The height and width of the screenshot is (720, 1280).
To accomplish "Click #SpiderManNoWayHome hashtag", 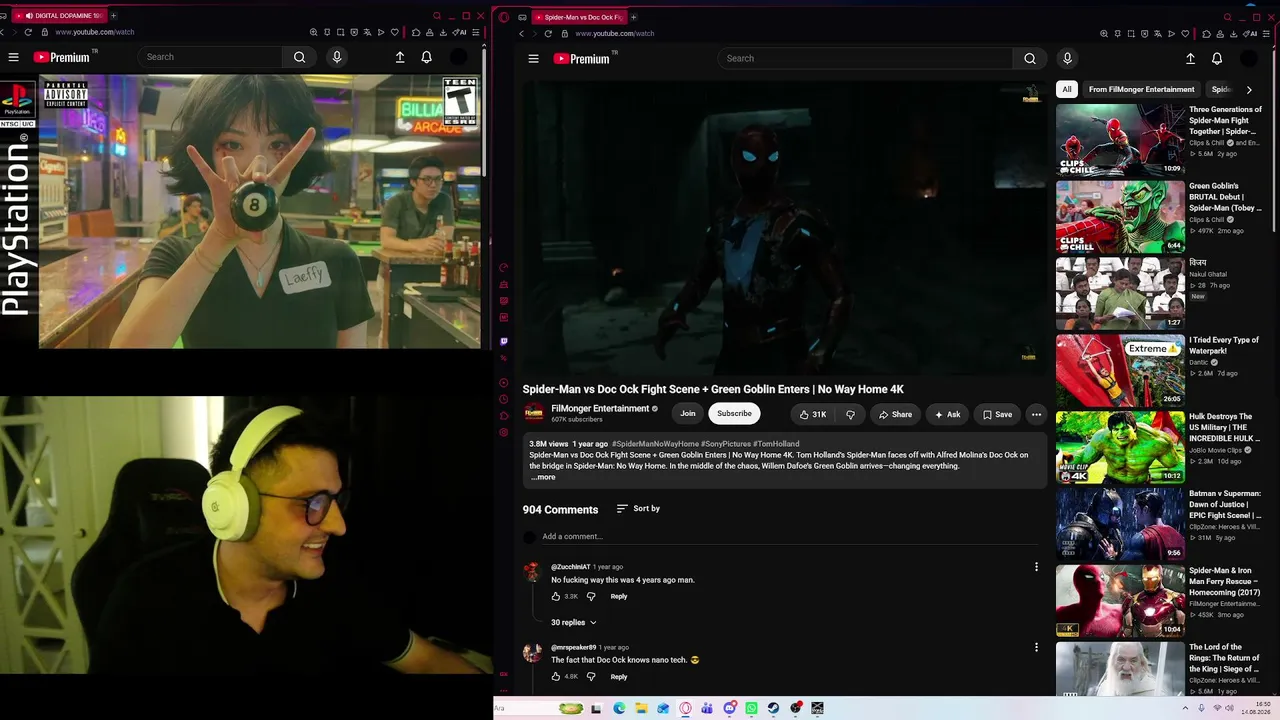I will pyautogui.click(x=655, y=444).
